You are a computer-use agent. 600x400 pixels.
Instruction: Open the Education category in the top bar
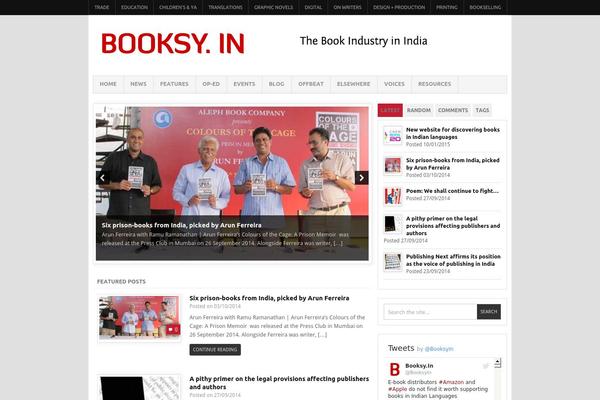134,7
